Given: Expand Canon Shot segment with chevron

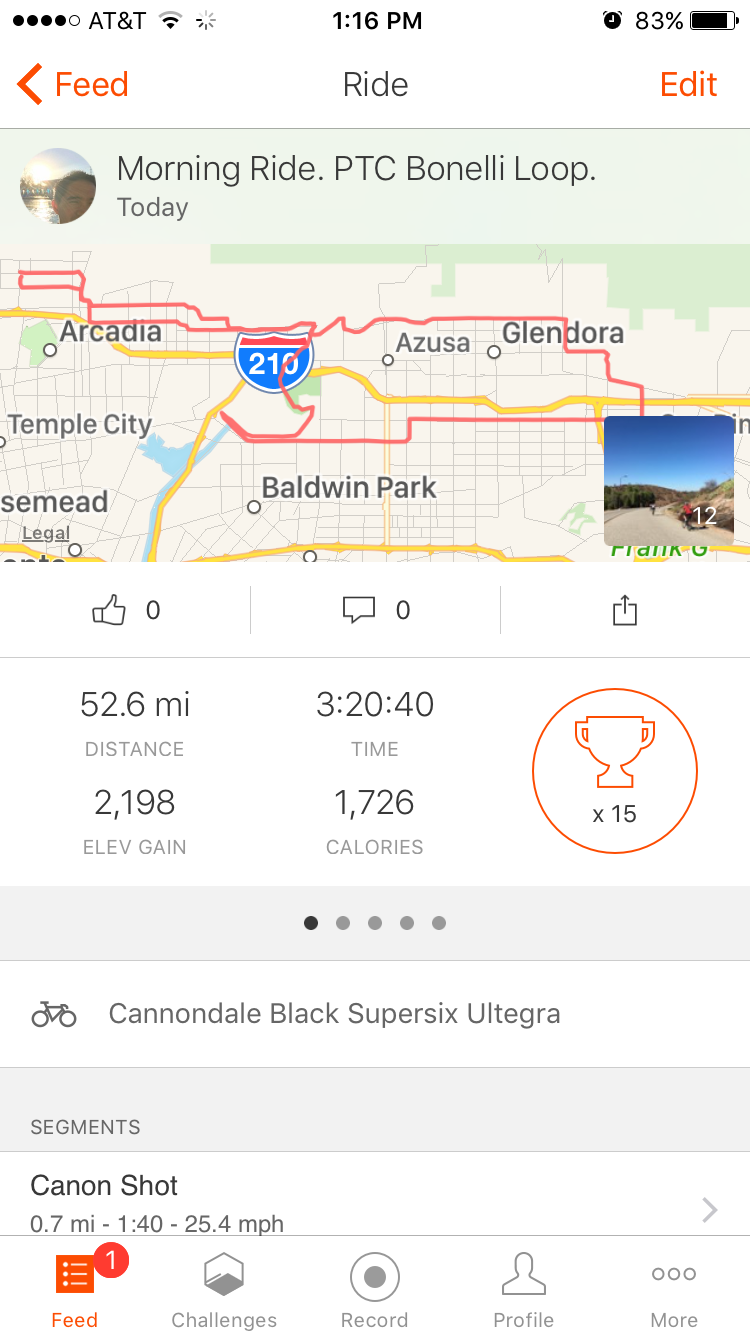Looking at the screenshot, I should 709,1210.
